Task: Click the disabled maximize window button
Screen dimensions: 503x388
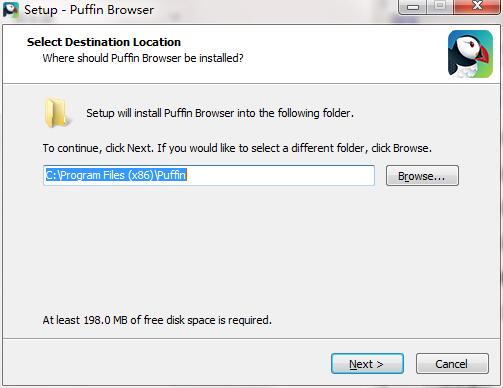Action: pyautogui.click(x=440, y=7)
